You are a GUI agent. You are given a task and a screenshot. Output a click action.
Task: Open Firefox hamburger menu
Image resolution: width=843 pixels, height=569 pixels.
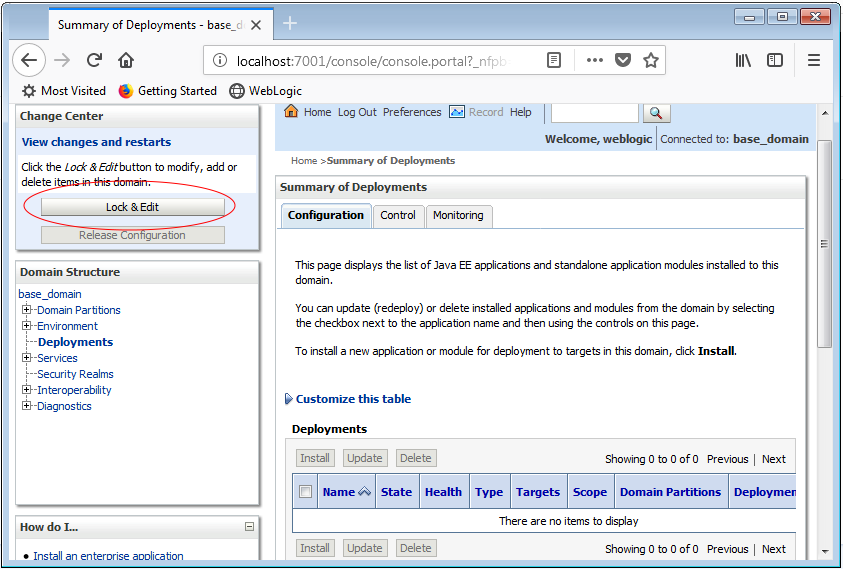point(814,60)
